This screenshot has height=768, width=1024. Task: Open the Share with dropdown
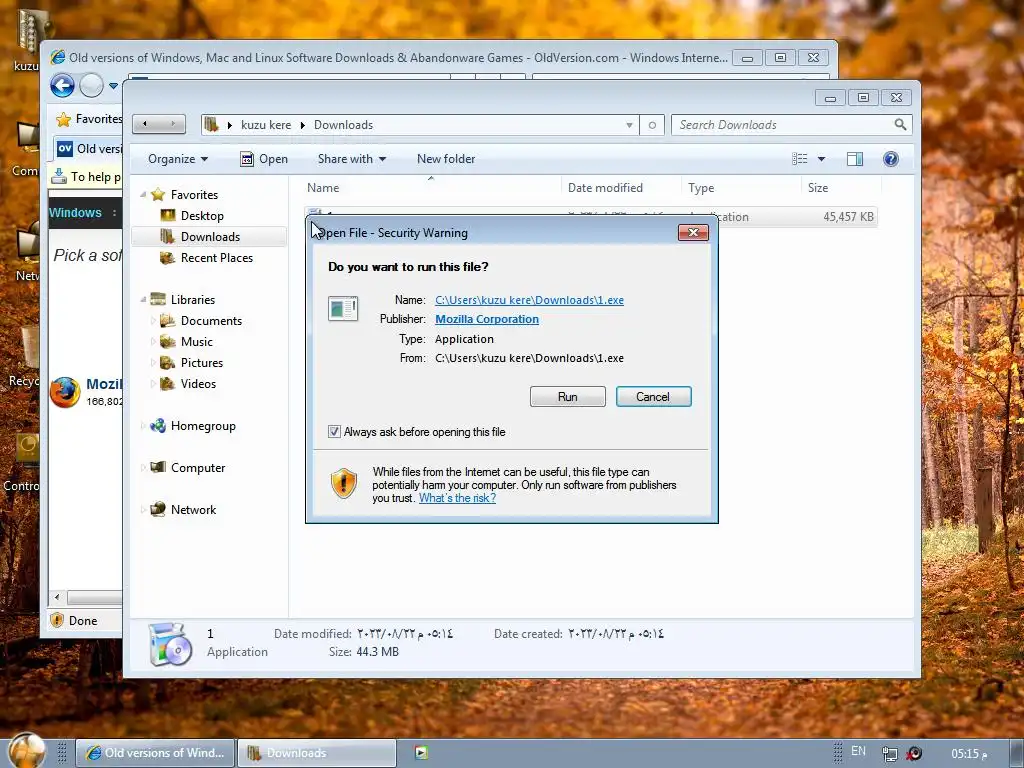(x=351, y=159)
